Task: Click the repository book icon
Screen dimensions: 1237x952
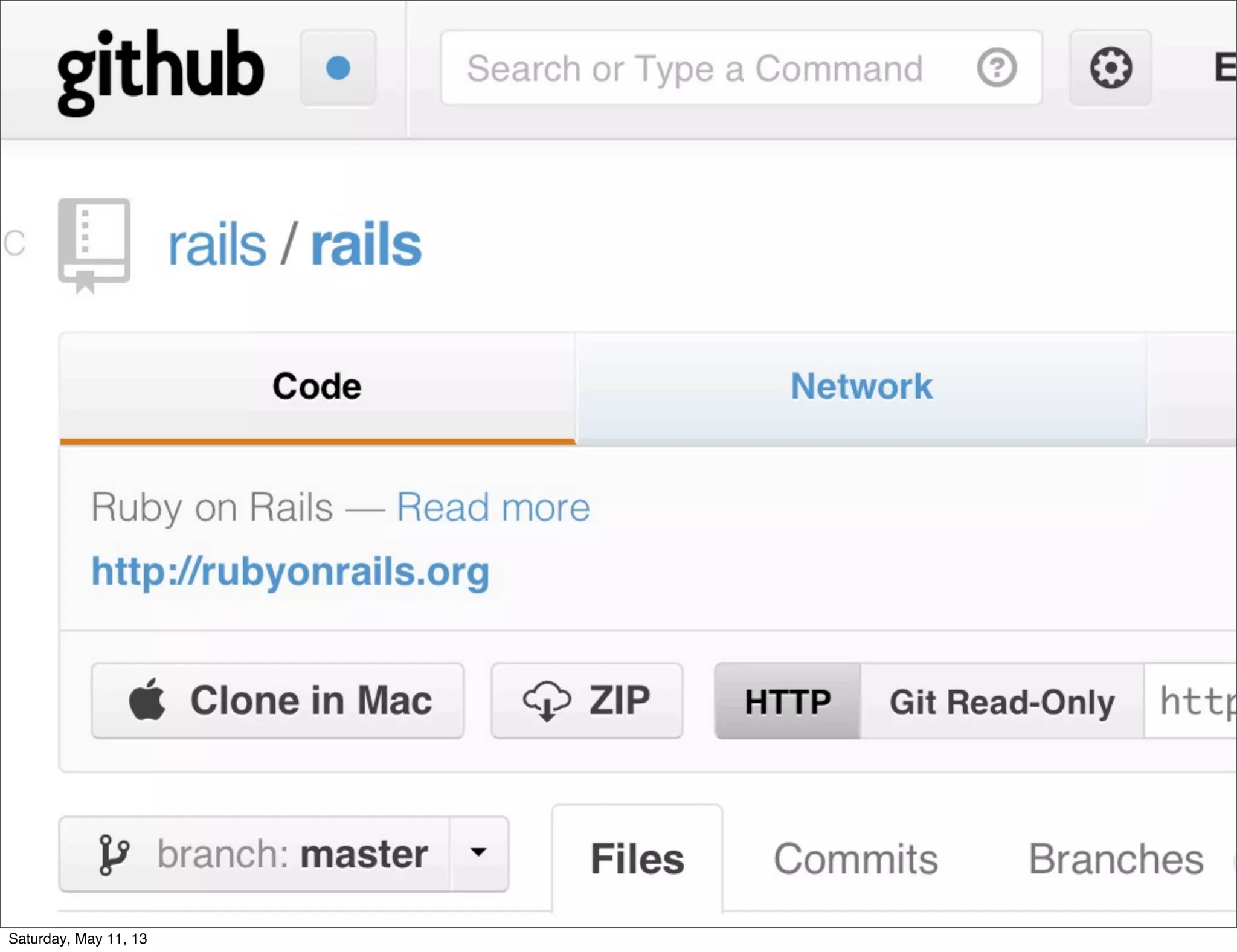Action: (94, 245)
